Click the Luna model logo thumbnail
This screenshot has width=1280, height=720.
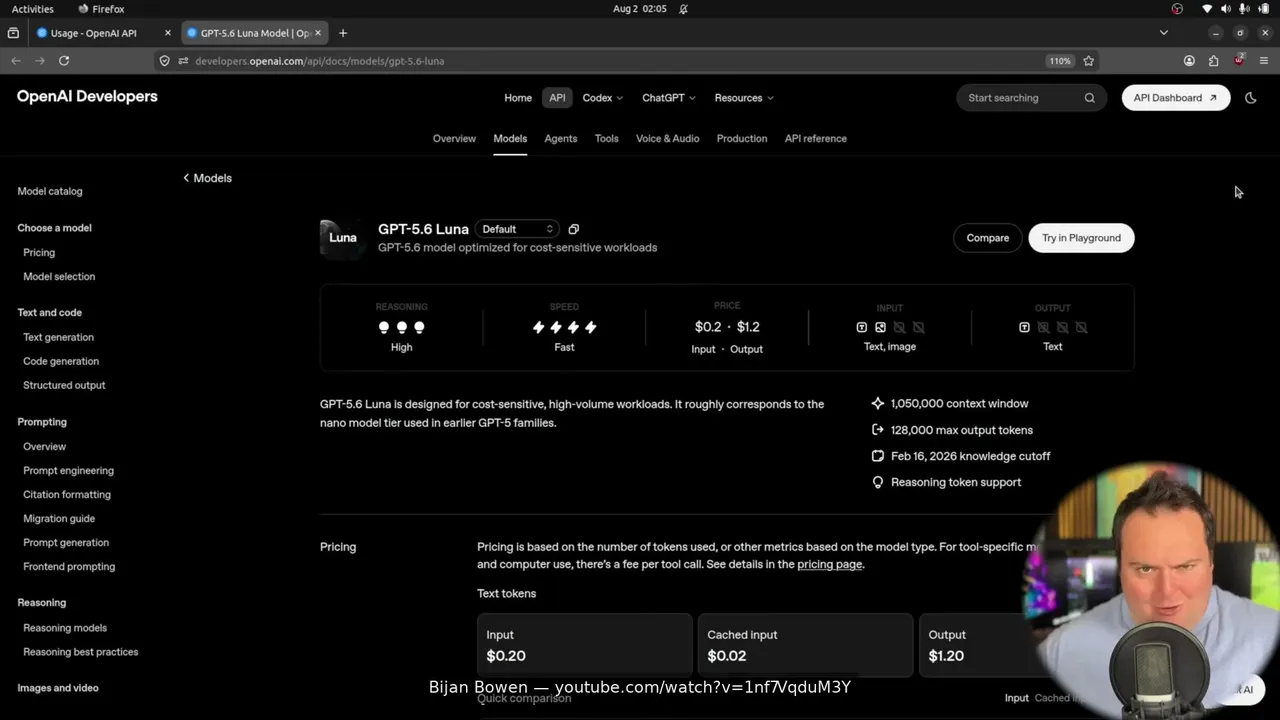click(343, 238)
